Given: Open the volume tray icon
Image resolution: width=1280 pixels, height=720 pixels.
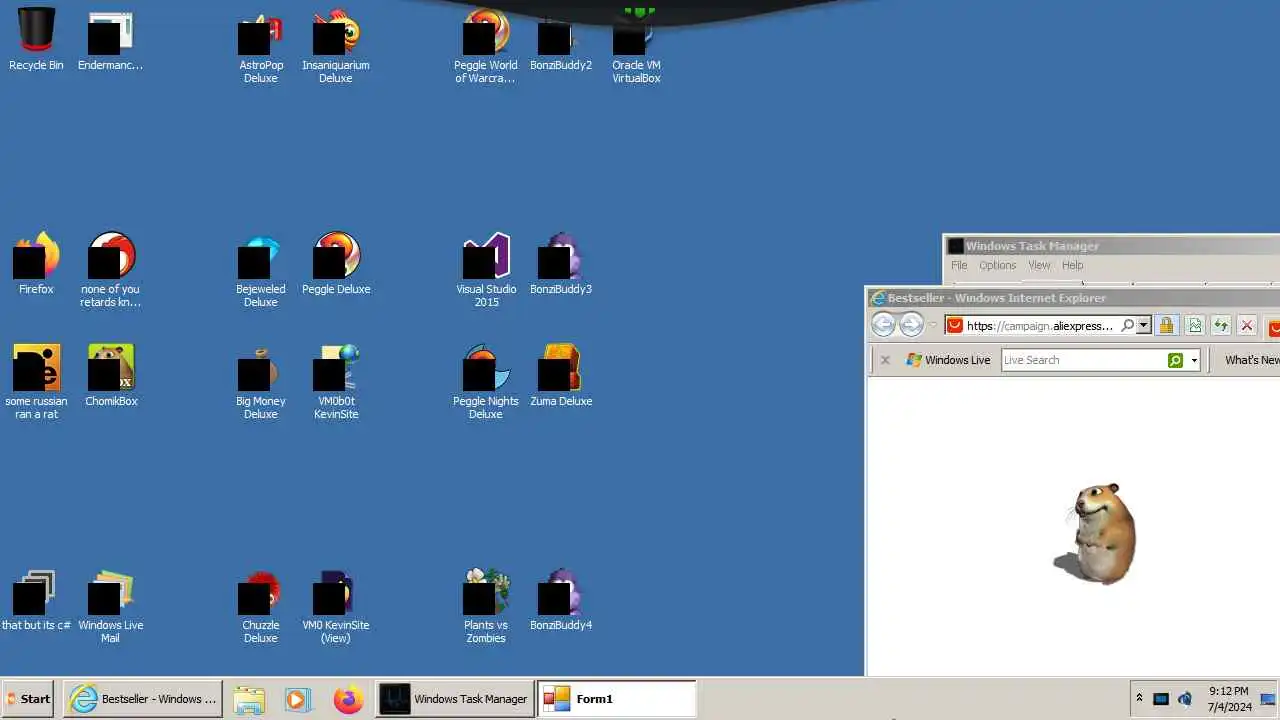Looking at the screenshot, I should (1185, 699).
